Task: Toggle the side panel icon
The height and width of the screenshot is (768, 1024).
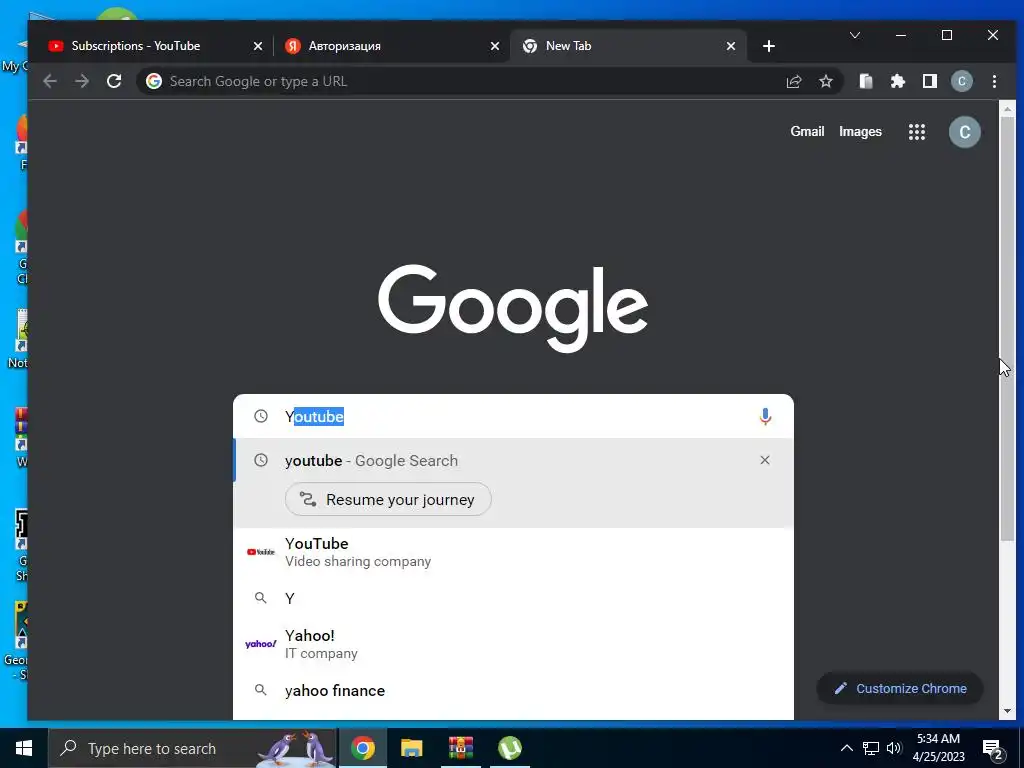Action: [x=929, y=81]
